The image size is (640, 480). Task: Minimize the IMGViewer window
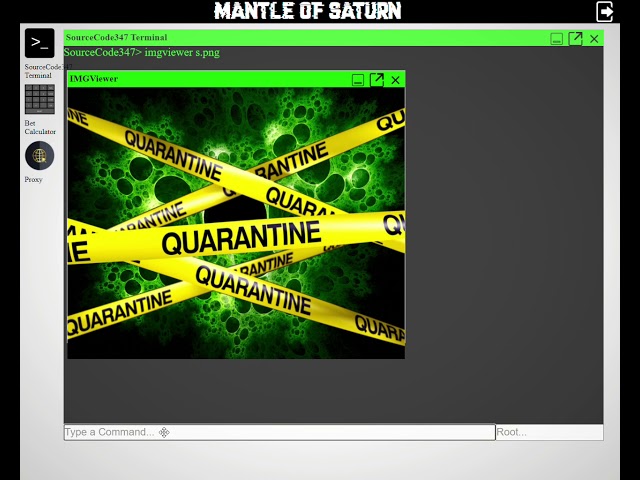click(x=358, y=80)
